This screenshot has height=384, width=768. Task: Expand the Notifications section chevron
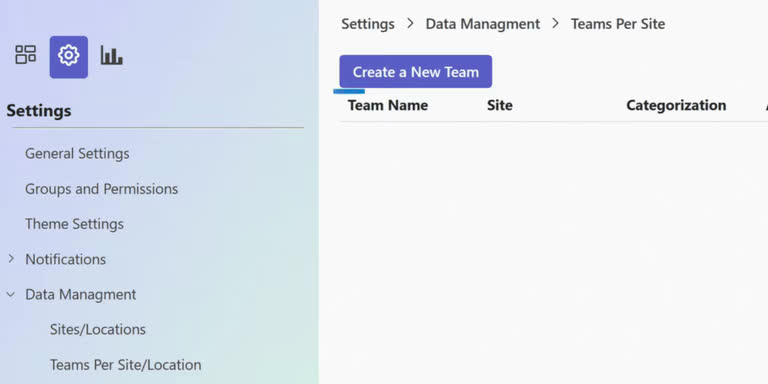pos(11,259)
